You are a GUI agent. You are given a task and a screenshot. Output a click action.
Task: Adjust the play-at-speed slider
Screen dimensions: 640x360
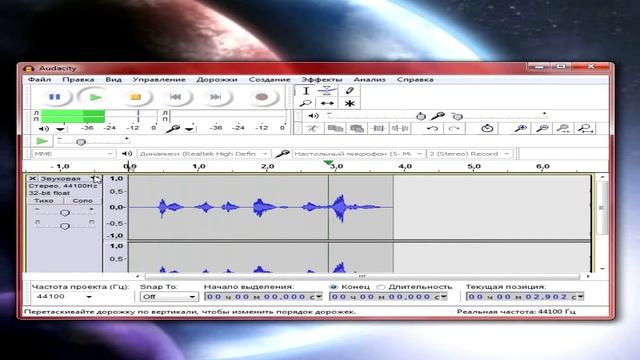click(80, 142)
